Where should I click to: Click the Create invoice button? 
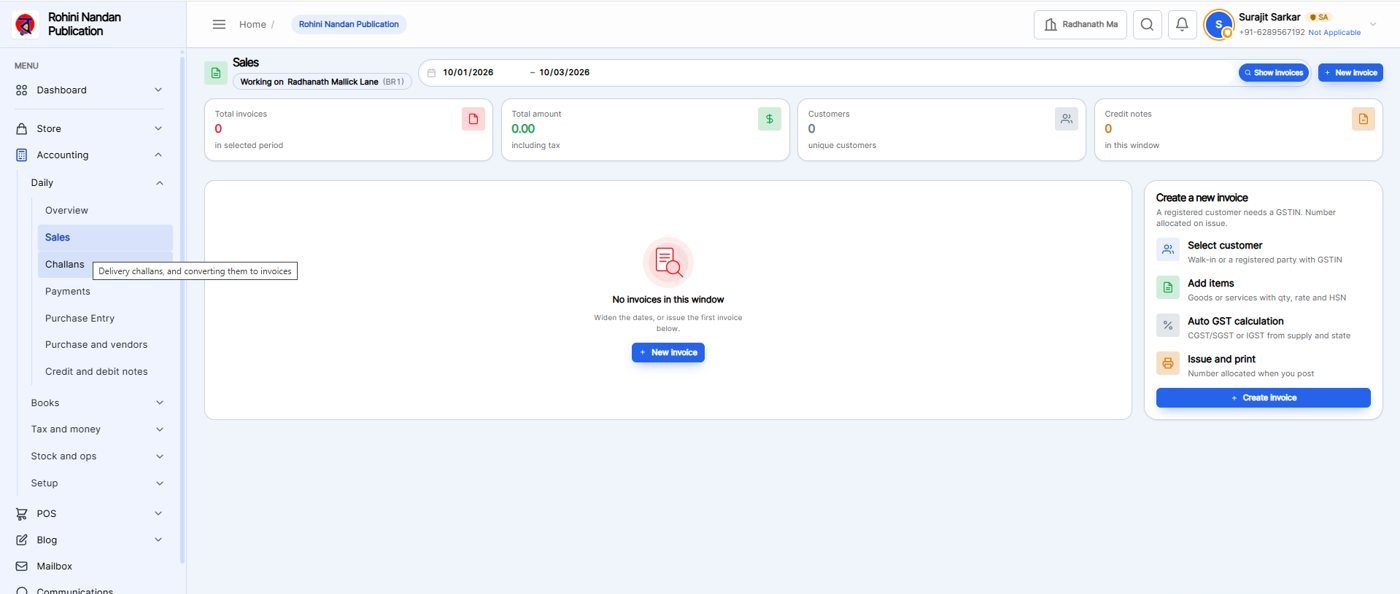pos(1263,398)
